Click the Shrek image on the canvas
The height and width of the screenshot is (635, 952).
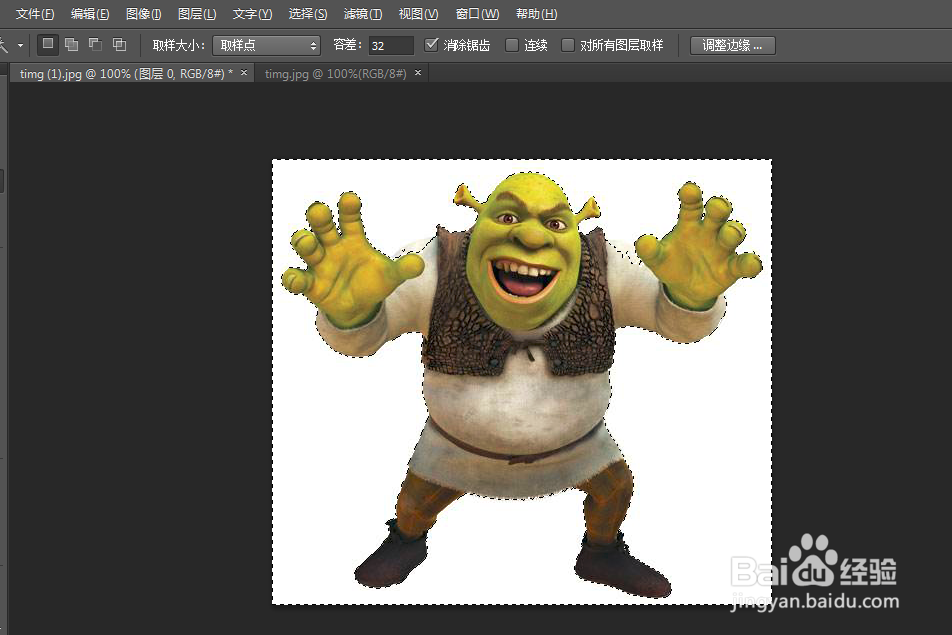point(522,382)
